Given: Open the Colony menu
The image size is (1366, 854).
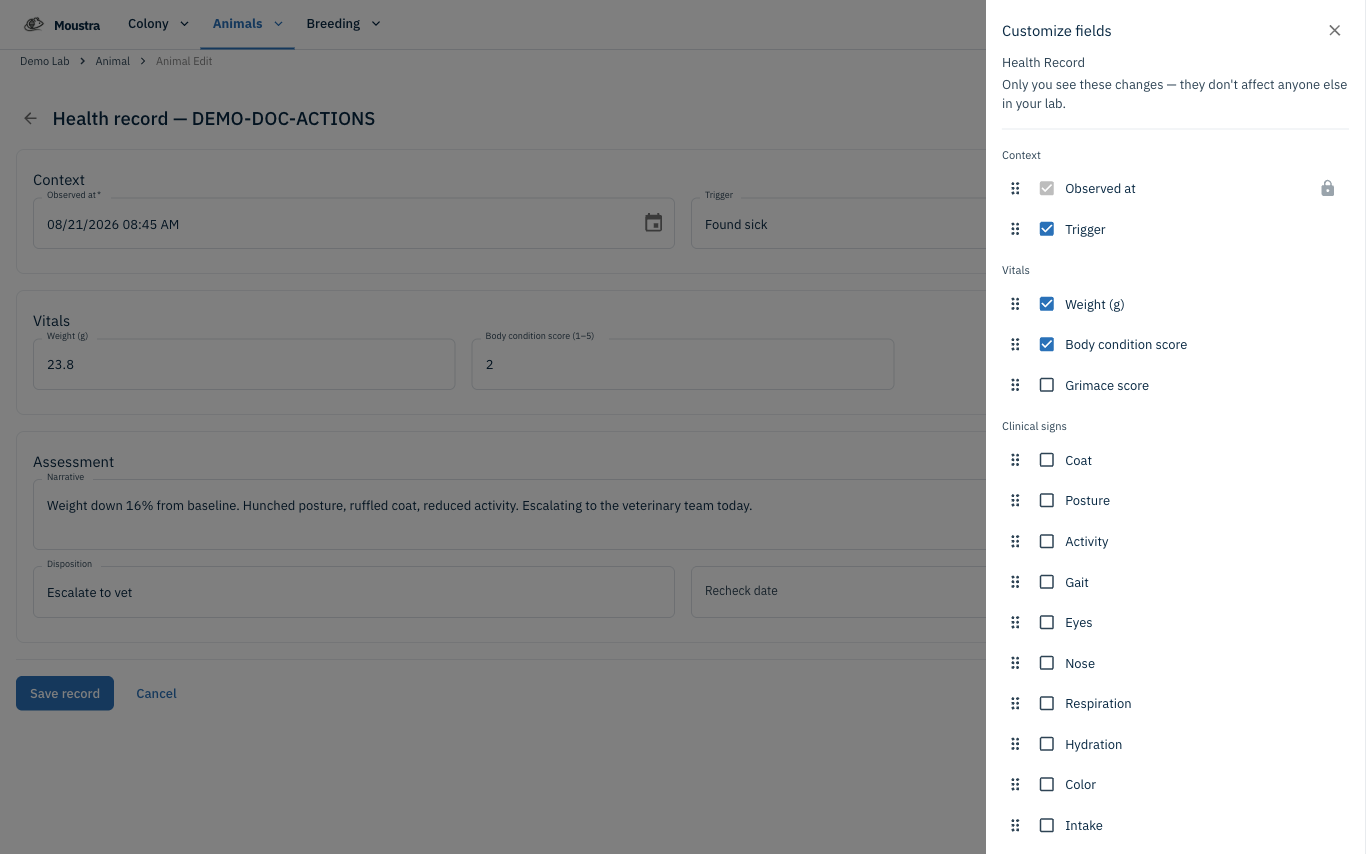Looking at the screenshot, I should coord(158,24).
